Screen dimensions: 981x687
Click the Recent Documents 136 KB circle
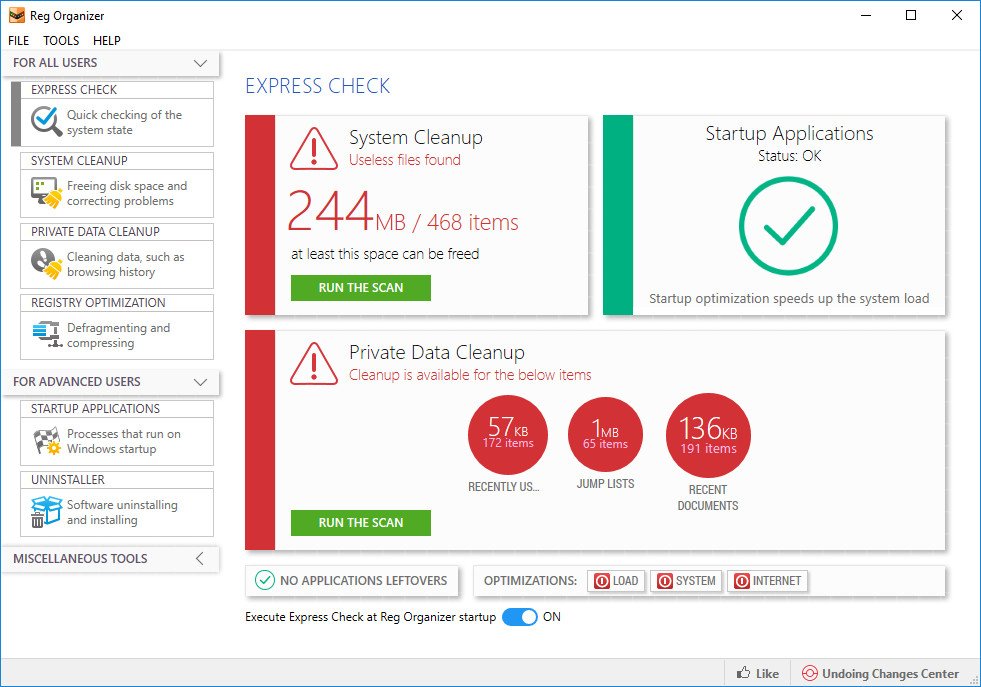pos(708,435)
